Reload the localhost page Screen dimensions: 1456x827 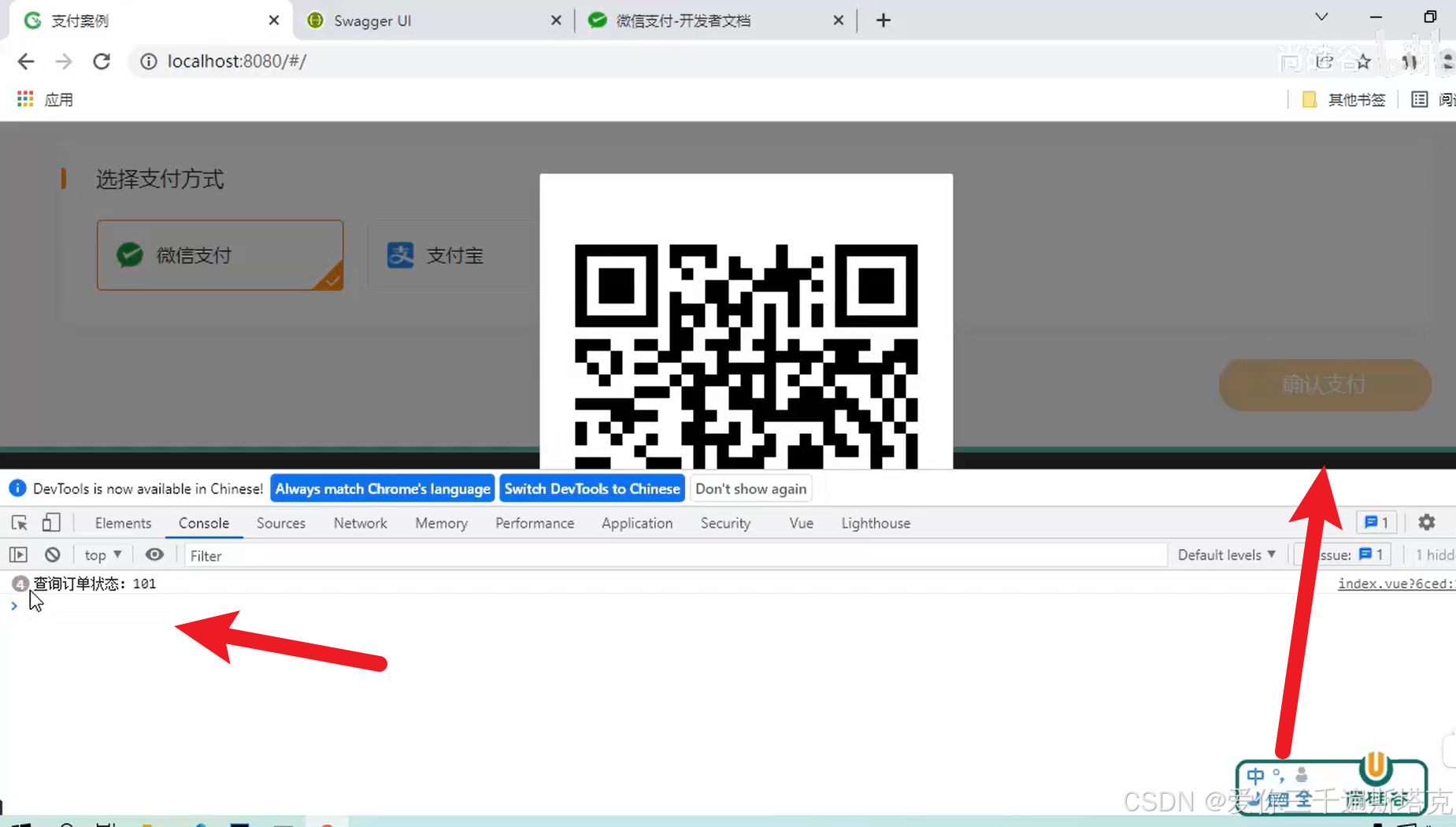[102, 61]
